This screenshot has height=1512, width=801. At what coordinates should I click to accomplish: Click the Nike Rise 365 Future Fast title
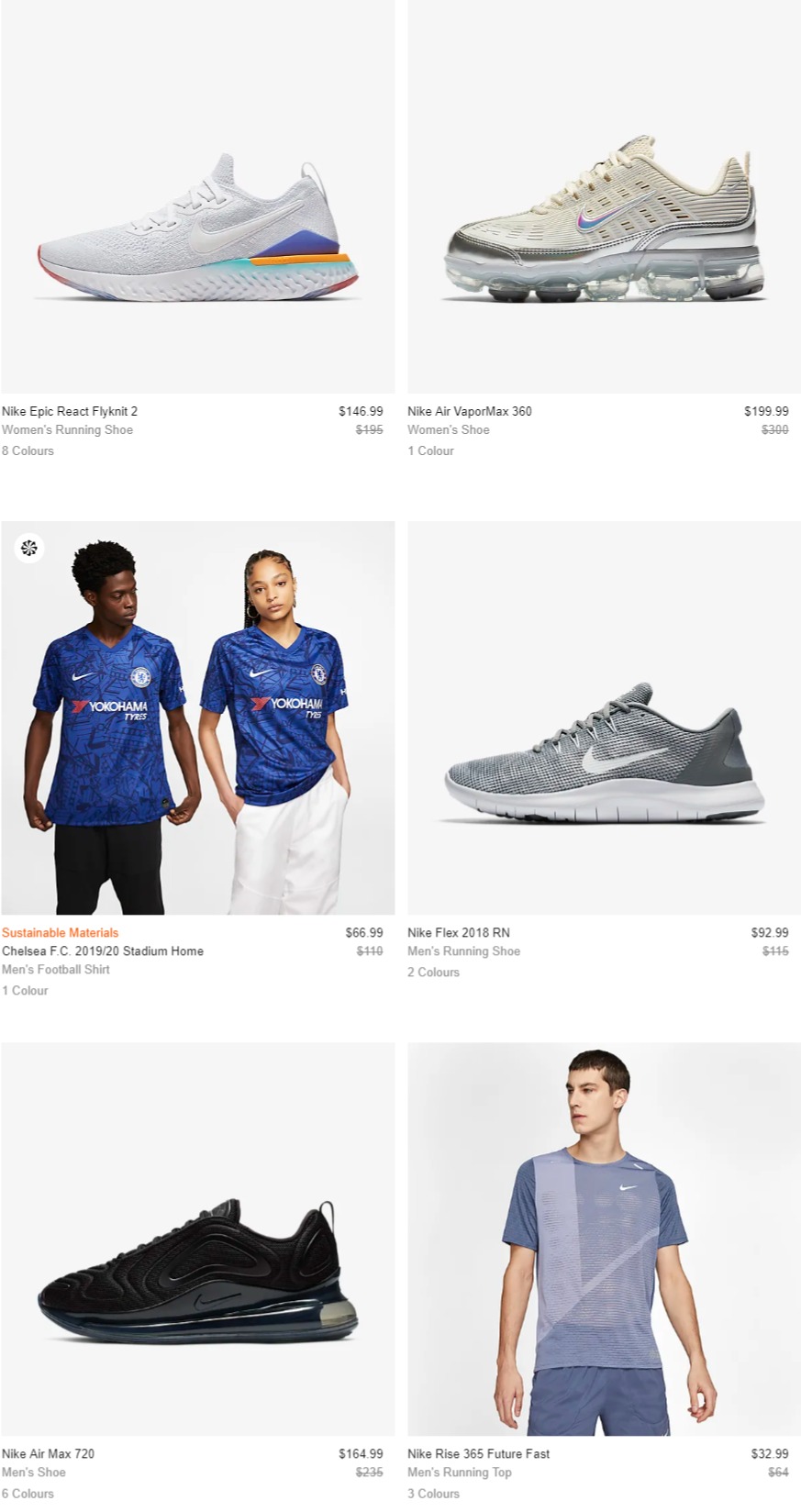point(479,1453)
